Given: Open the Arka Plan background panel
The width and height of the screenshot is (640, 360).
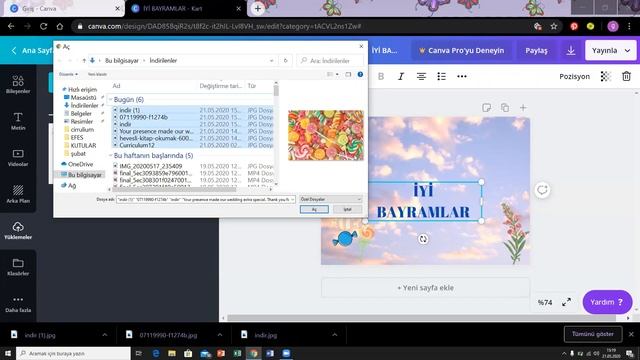Looking at the screenshot, I should (x=18, y=194).
